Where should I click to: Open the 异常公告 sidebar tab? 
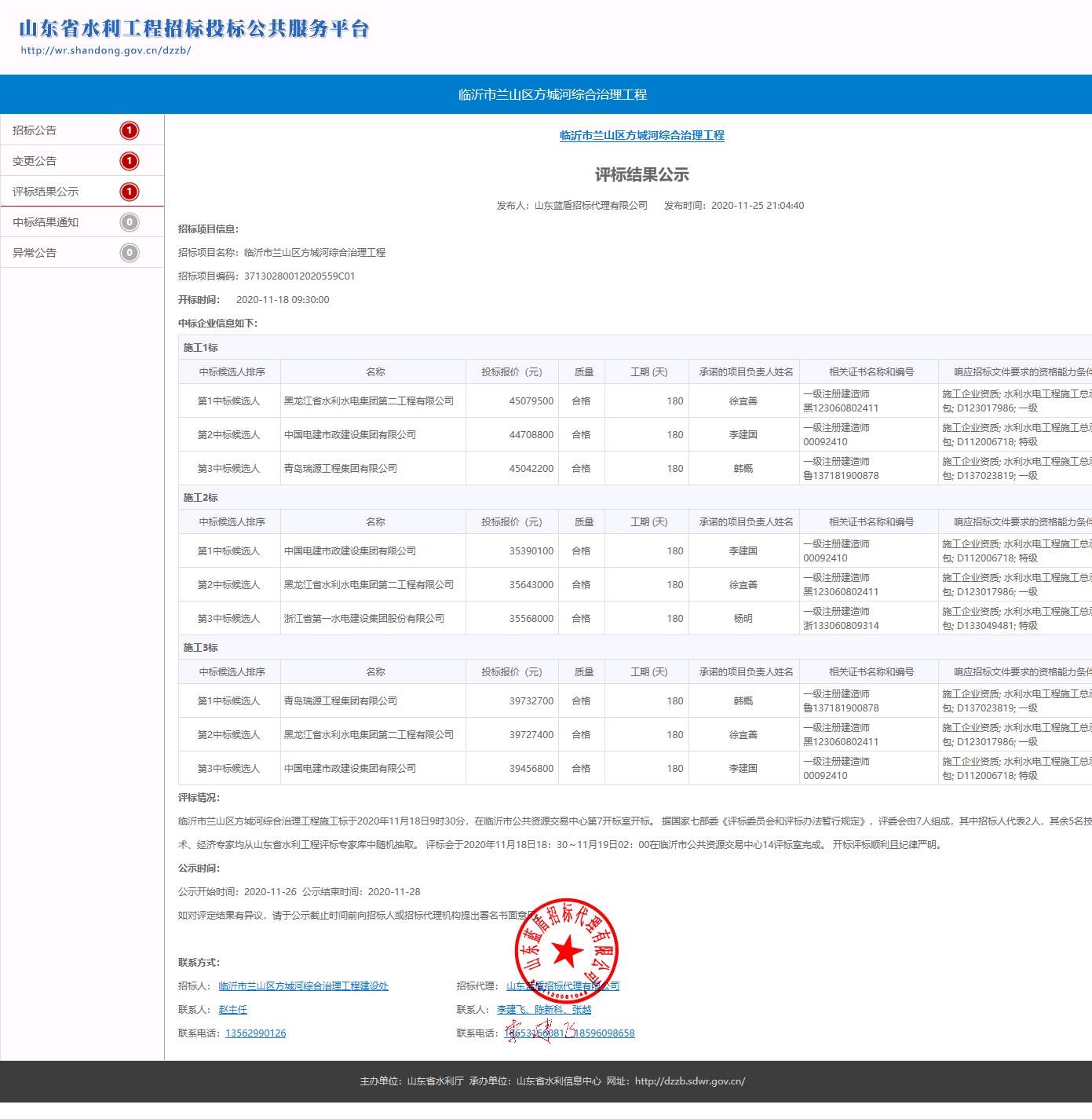[x=82, y=253]
